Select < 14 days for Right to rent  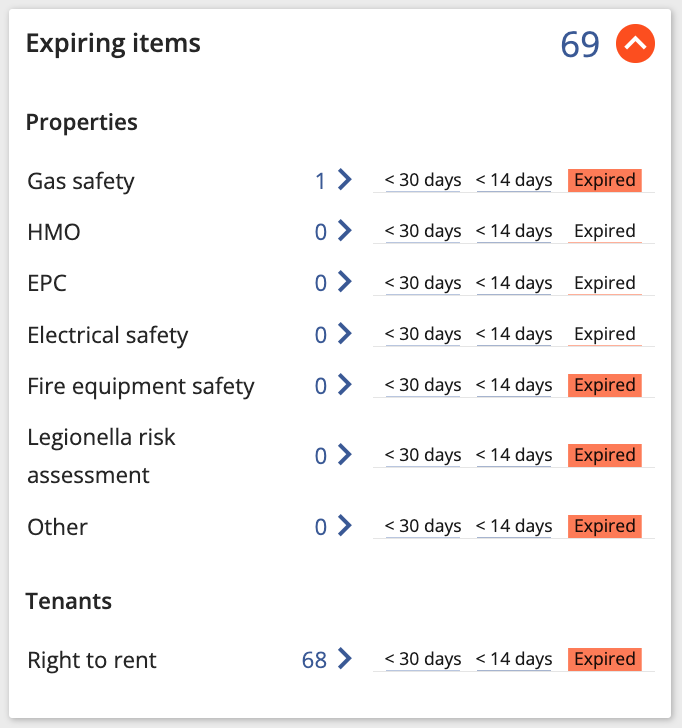(x=514, y=659)
